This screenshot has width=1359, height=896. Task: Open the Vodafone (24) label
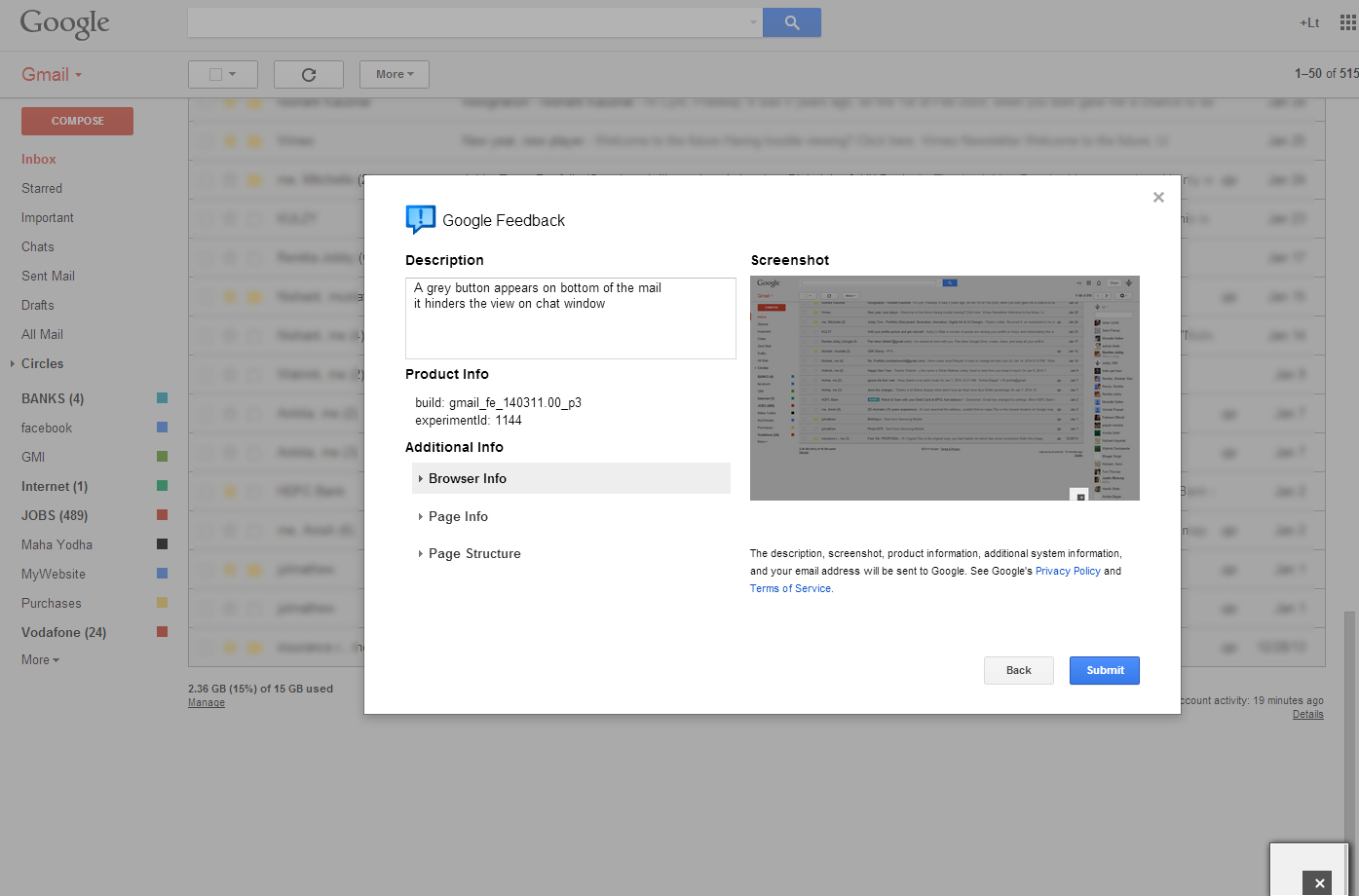click(x=63, y=632)
